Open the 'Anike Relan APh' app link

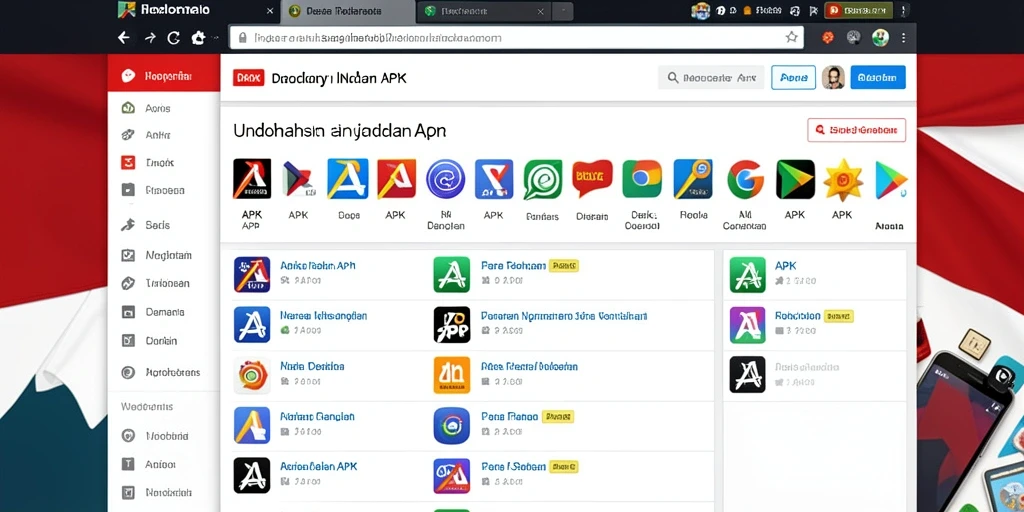(317, 266)
